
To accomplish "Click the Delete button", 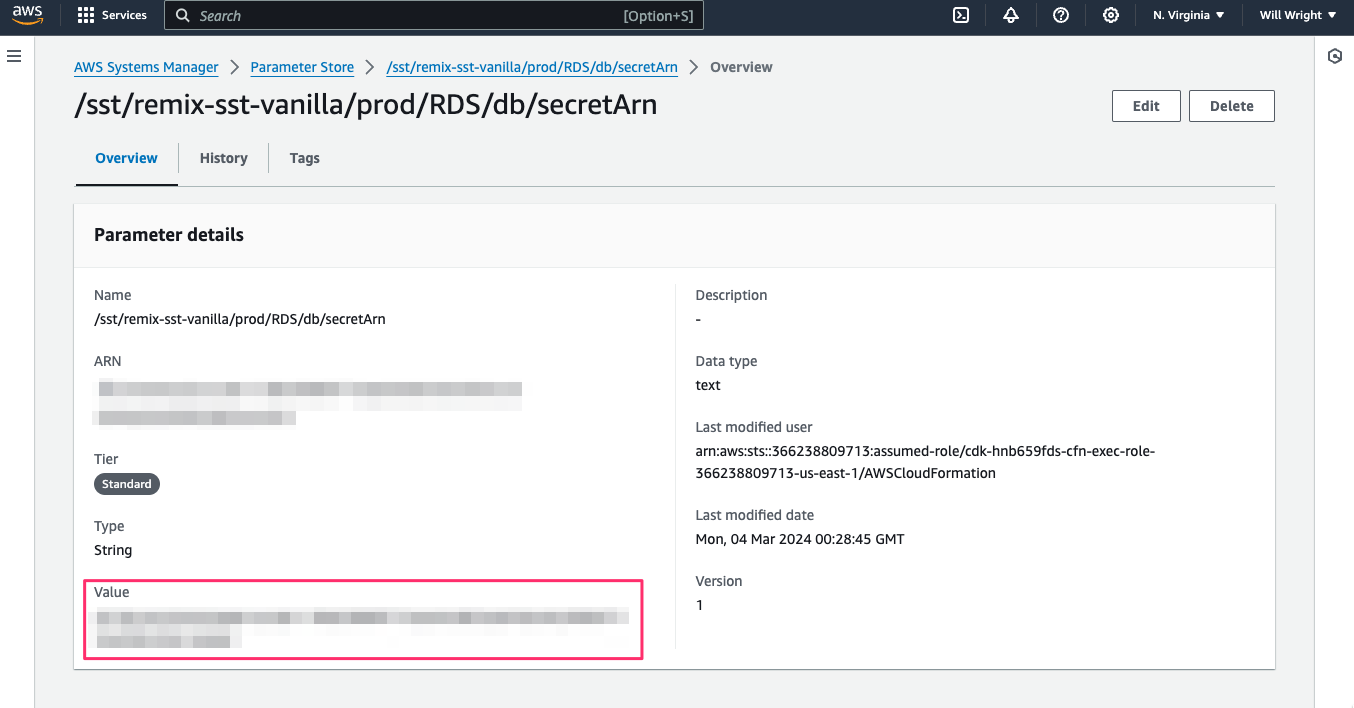I will pos(1231,105).
